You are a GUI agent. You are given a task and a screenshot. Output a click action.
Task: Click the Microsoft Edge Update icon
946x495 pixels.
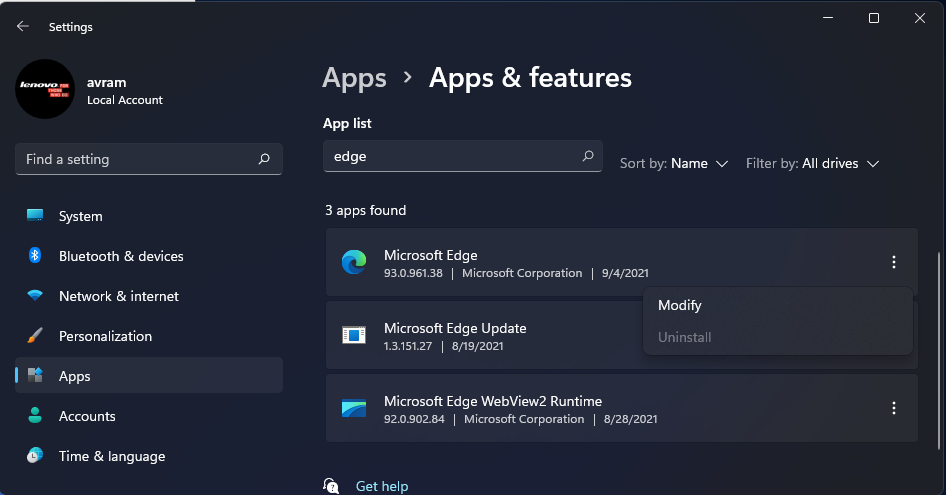354,336
